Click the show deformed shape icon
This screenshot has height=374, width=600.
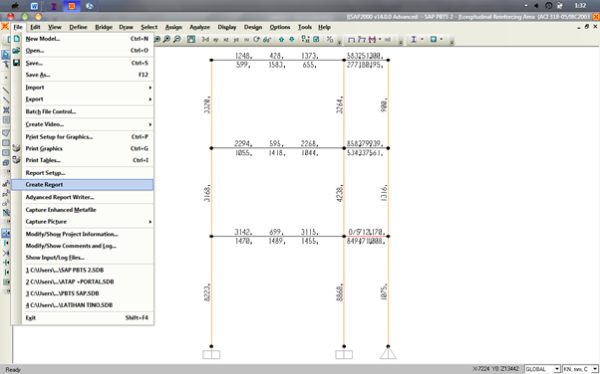pyautogui.click(x=362, y=39)
